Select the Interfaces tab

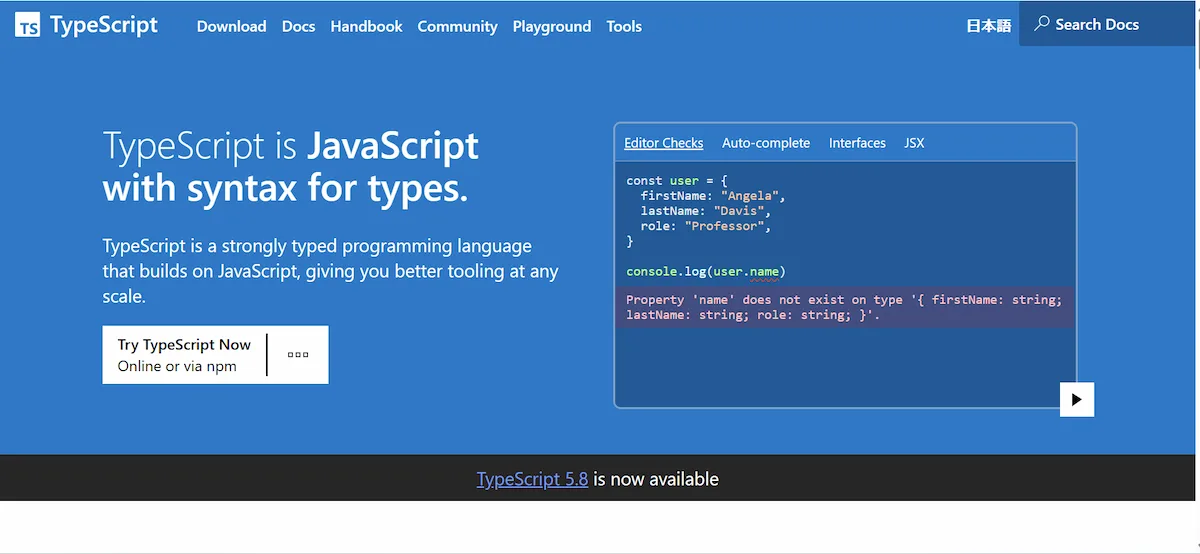857,143
